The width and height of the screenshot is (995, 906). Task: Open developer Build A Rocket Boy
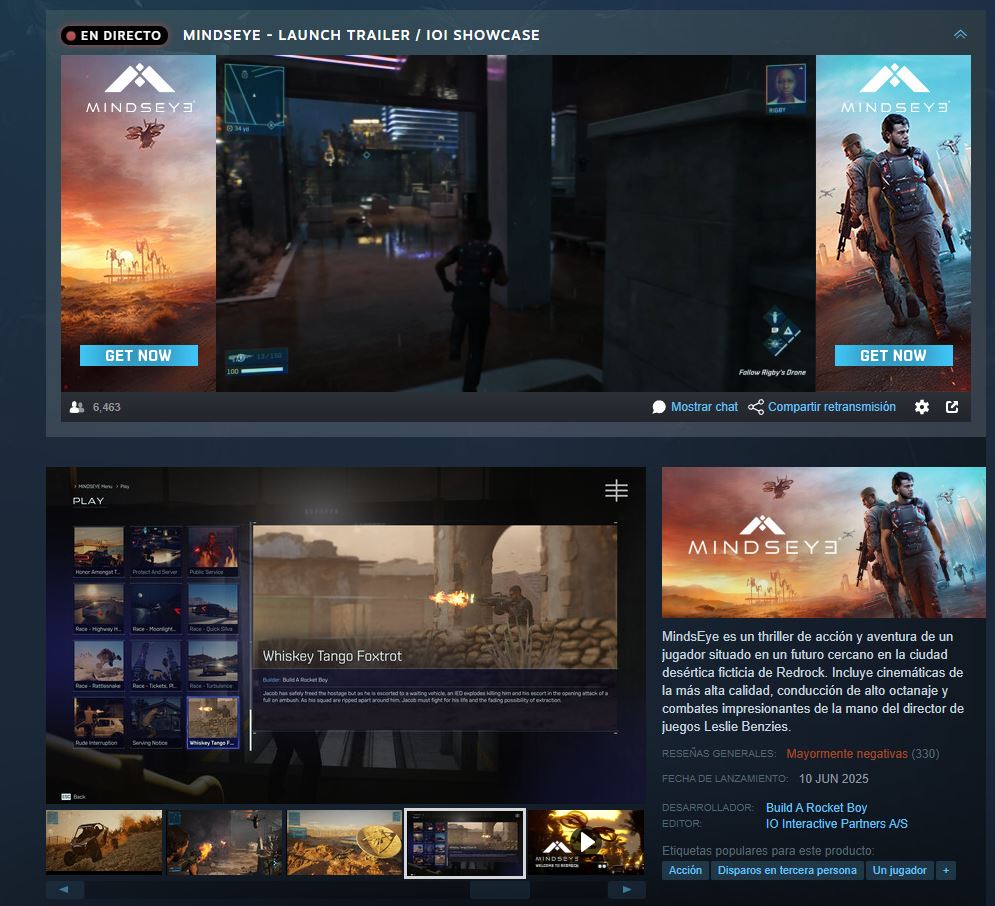point(816,808)
